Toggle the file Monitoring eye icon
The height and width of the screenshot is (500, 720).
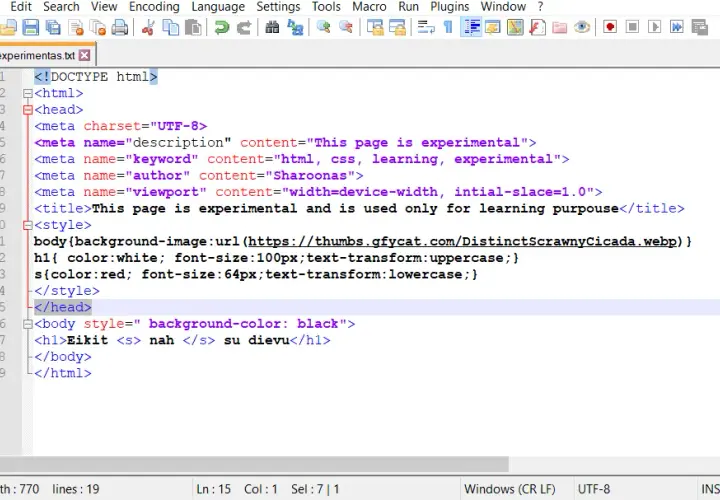pos(582,28)
